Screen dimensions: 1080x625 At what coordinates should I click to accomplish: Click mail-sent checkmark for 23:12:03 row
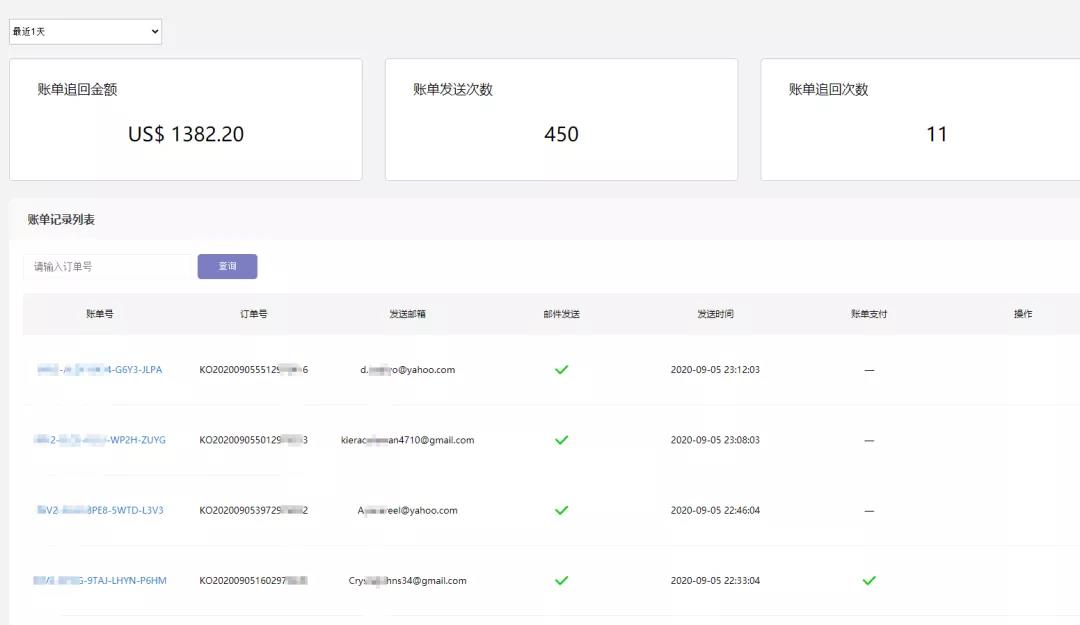[561, 370]
